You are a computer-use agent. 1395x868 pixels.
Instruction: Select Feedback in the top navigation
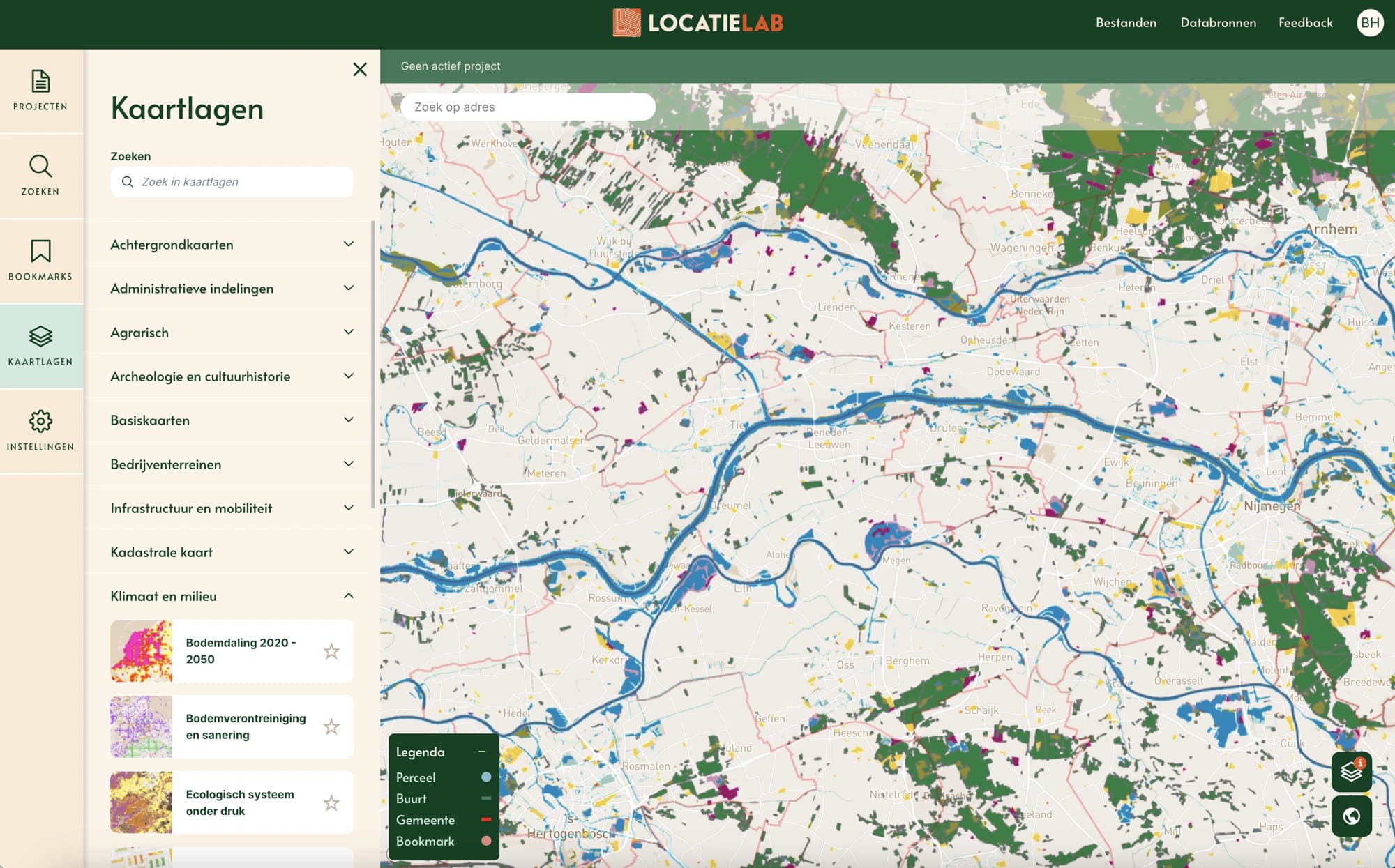1305,22
